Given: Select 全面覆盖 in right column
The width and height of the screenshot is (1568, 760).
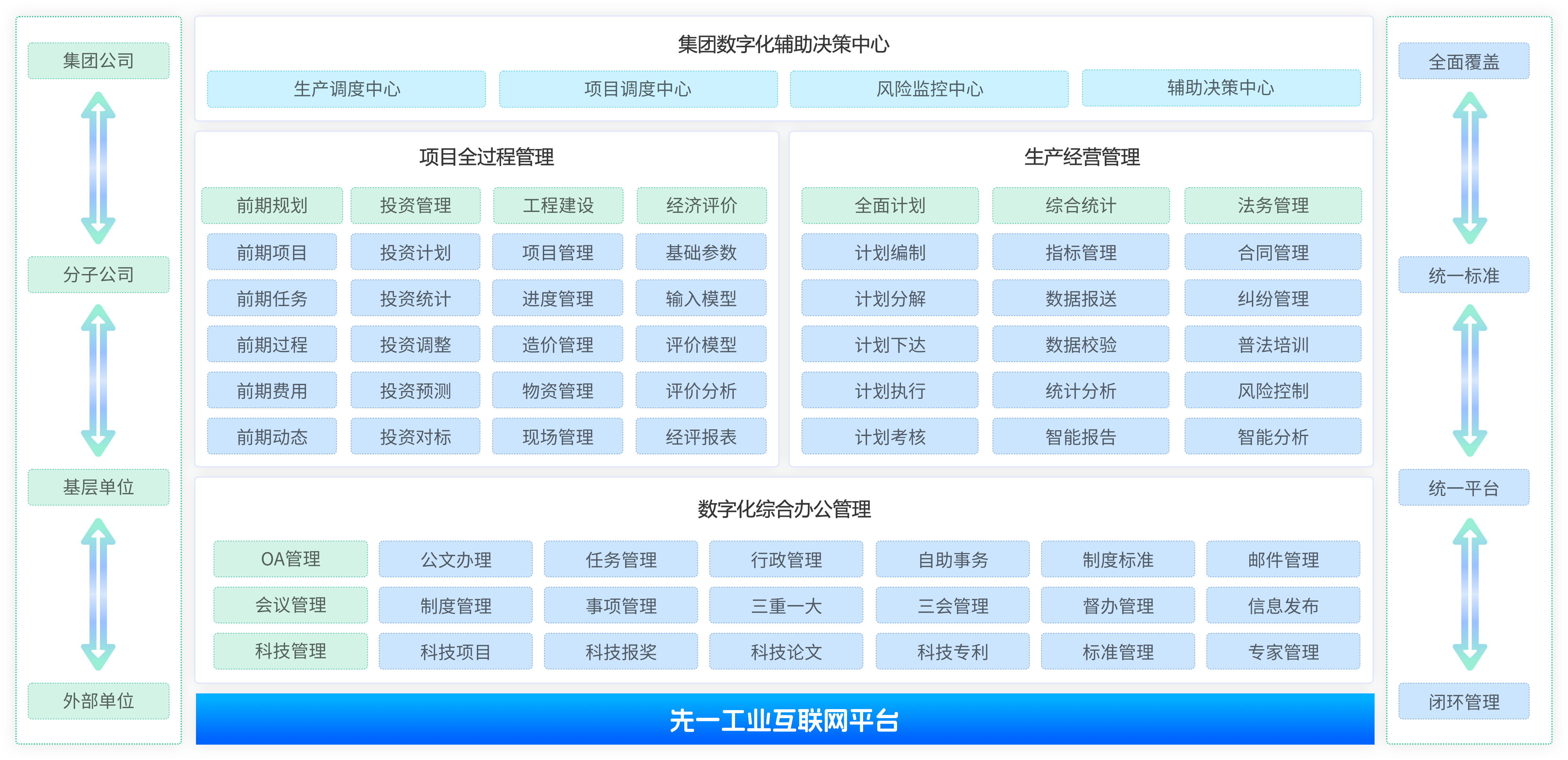Looking at the screenshot, I should pyautogui.click(x=1464, y=61).
